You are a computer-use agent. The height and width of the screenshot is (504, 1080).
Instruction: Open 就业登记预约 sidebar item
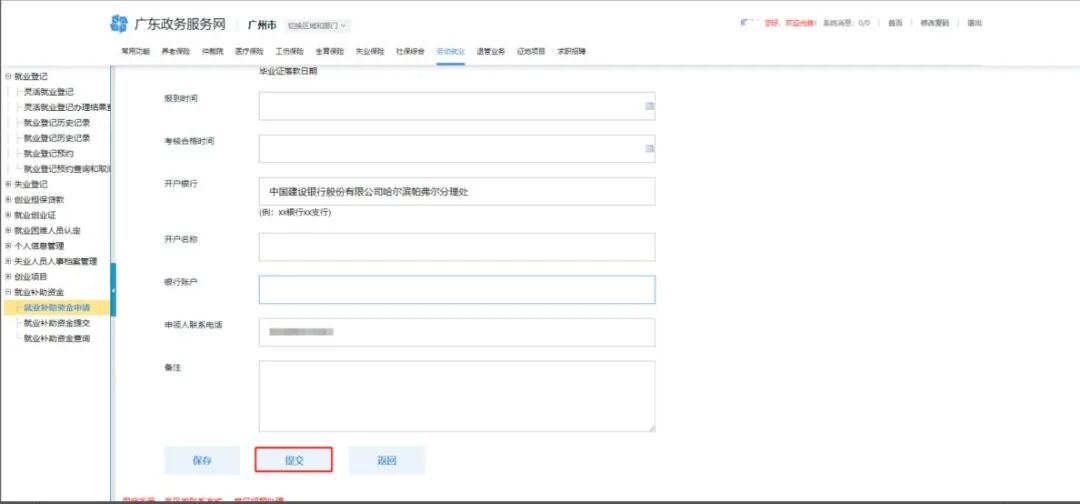click(x=48, y=154)
